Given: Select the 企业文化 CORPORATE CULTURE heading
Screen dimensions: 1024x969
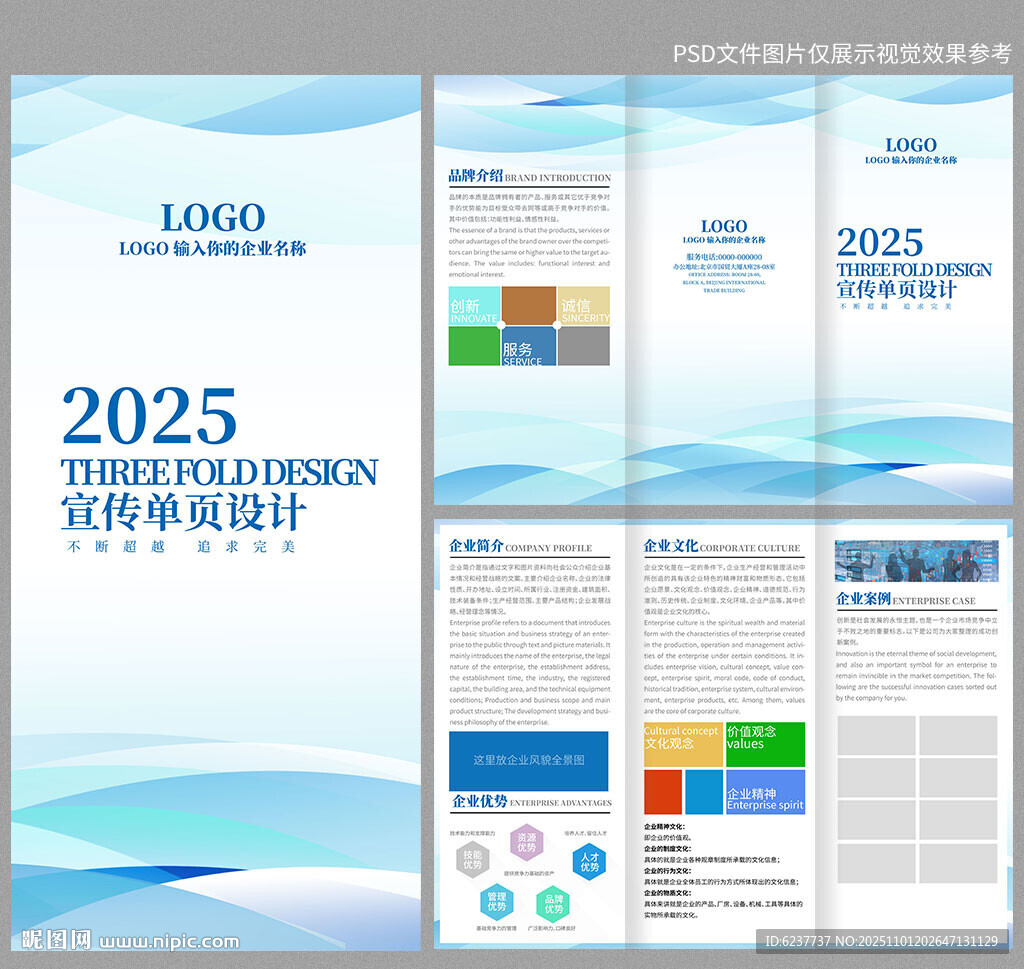Looking at the screenshot, I should (722, 546).
